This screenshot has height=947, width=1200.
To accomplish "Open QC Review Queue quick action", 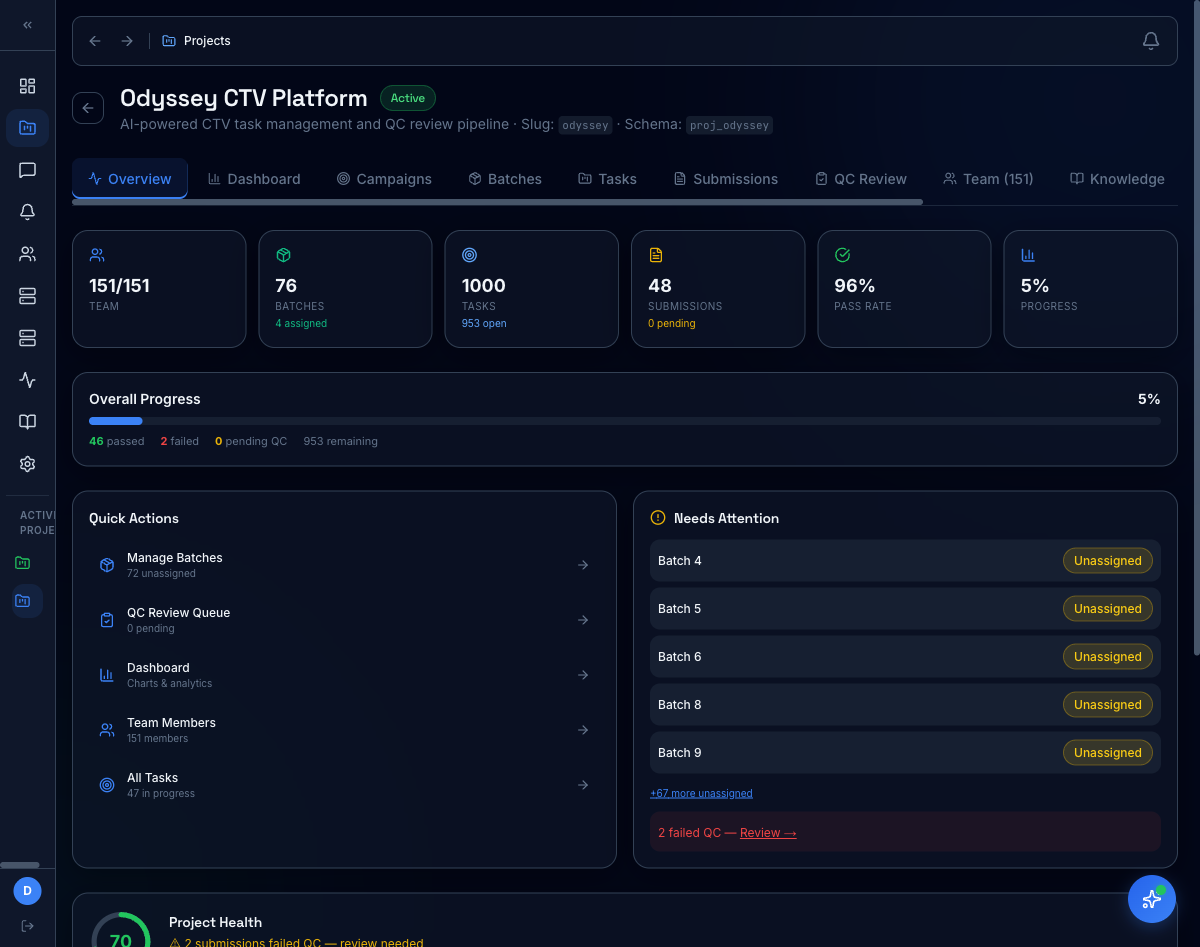I will (344, 620).
